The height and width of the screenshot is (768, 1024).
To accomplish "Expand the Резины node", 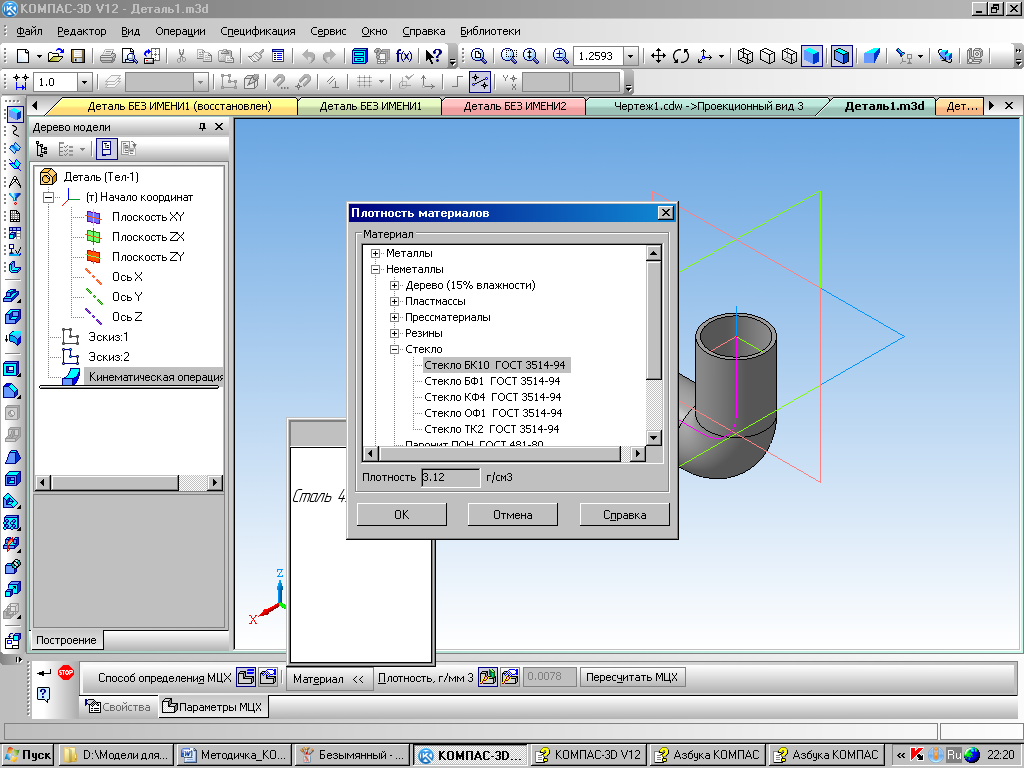I will click(394, 333).
